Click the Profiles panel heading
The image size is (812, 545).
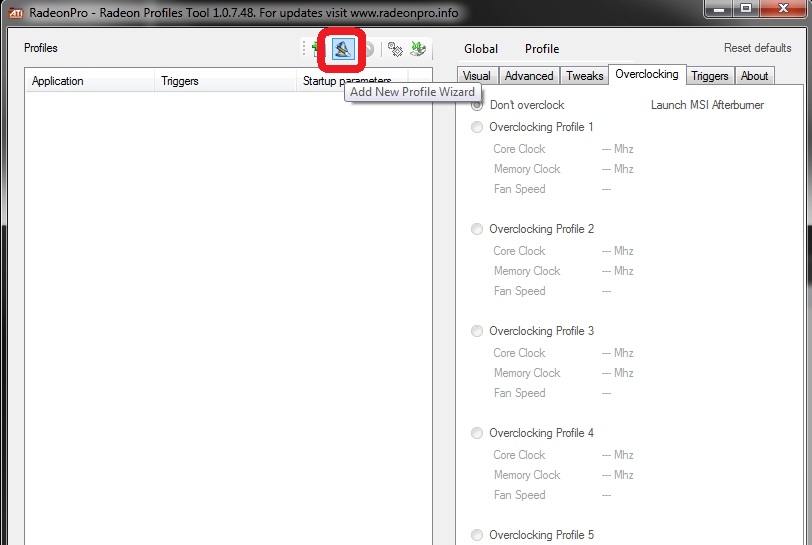pos(40,48)
